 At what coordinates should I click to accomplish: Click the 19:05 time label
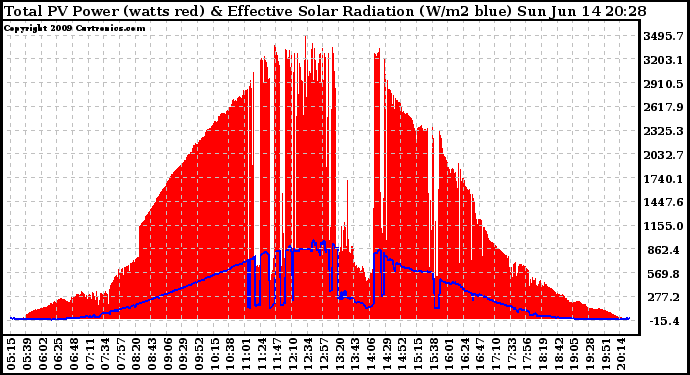pyautogui.click(x=573, y=354)
